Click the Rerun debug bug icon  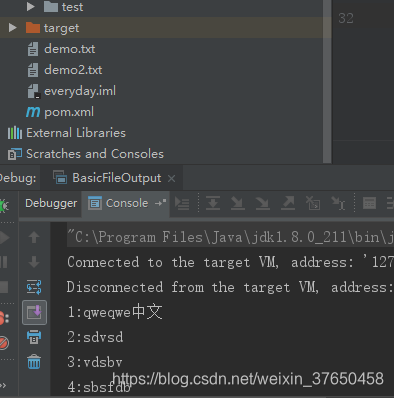[x=4, y=206]
